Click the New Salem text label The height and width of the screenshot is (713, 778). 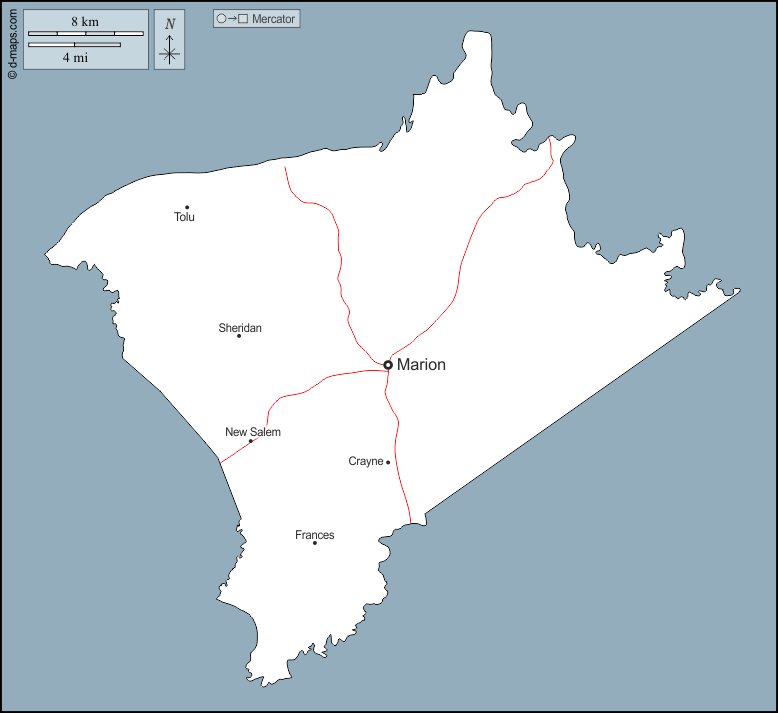pos(253,432)
